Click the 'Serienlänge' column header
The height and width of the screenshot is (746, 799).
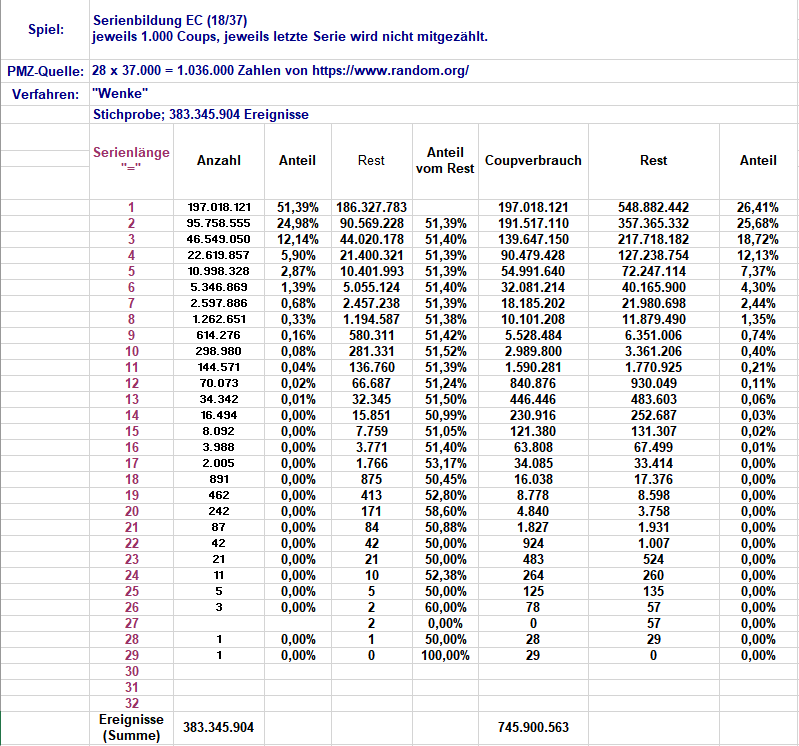coord(131,159)
